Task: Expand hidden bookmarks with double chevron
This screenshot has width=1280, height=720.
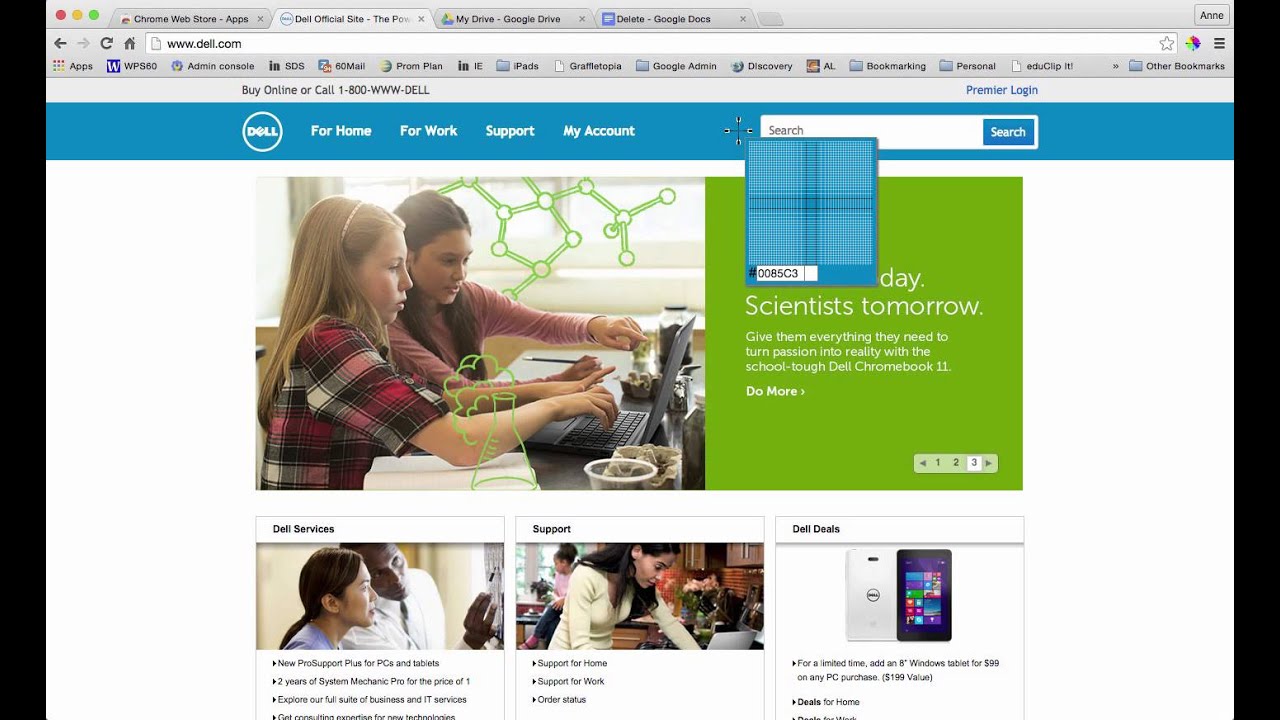Action: pyautogui.click(x=1115, y=66)
